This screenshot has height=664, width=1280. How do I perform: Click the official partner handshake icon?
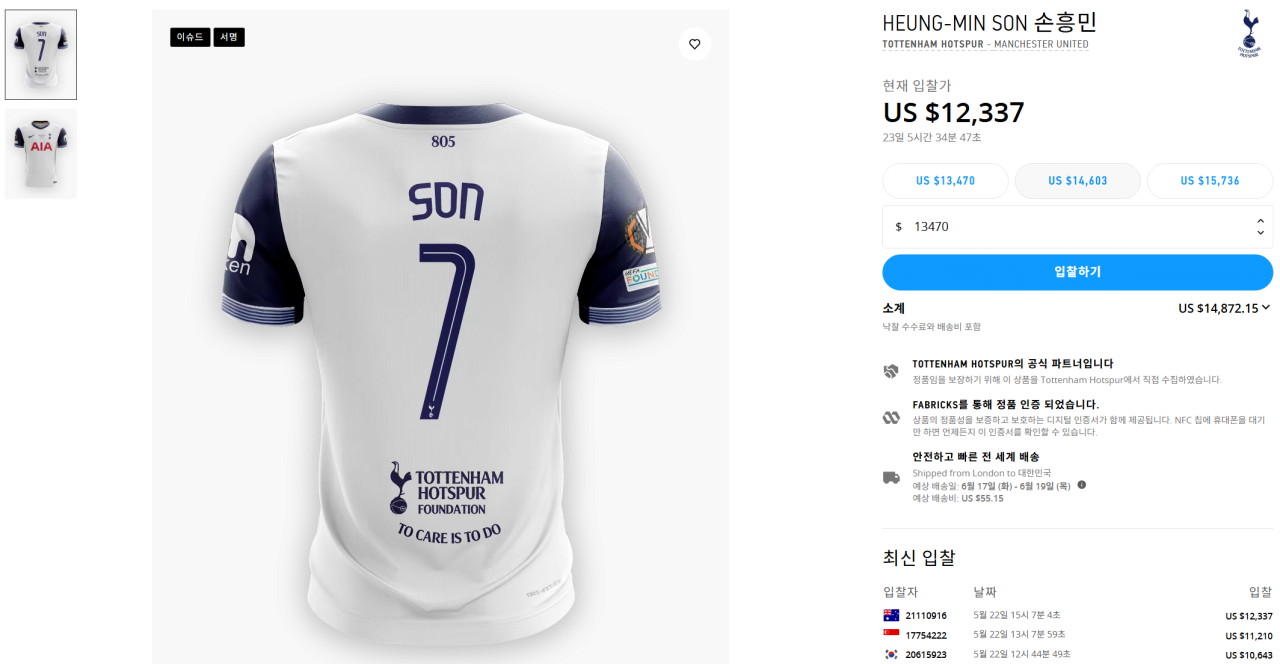point(891,371)
